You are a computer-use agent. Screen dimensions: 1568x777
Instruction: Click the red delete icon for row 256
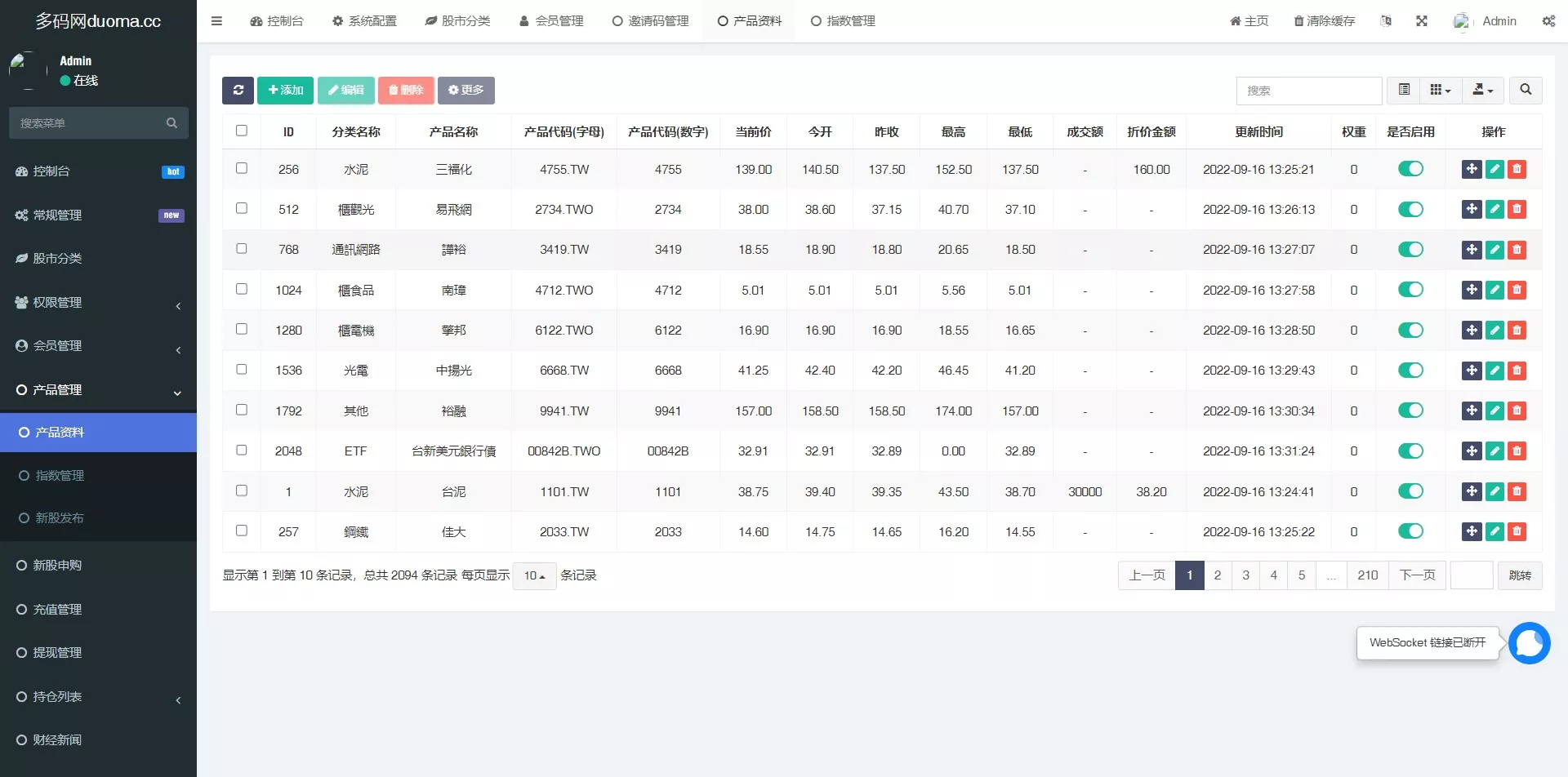pos(1517,170)
